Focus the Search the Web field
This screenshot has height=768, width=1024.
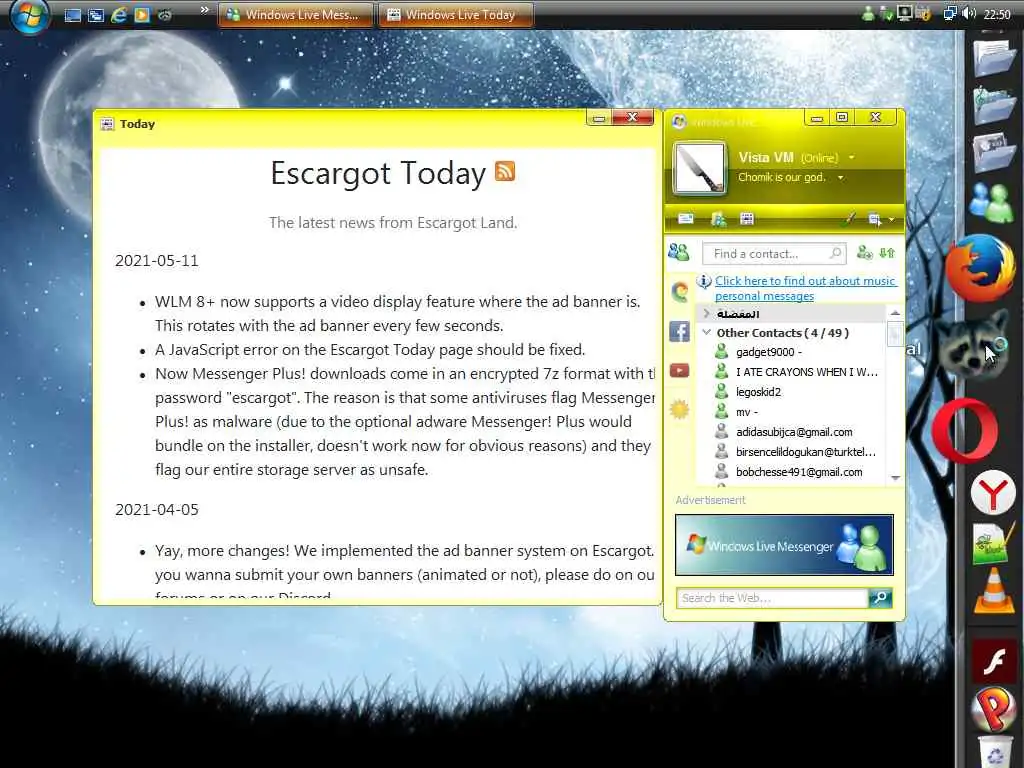pyautogui.click(x=773, y=598)
